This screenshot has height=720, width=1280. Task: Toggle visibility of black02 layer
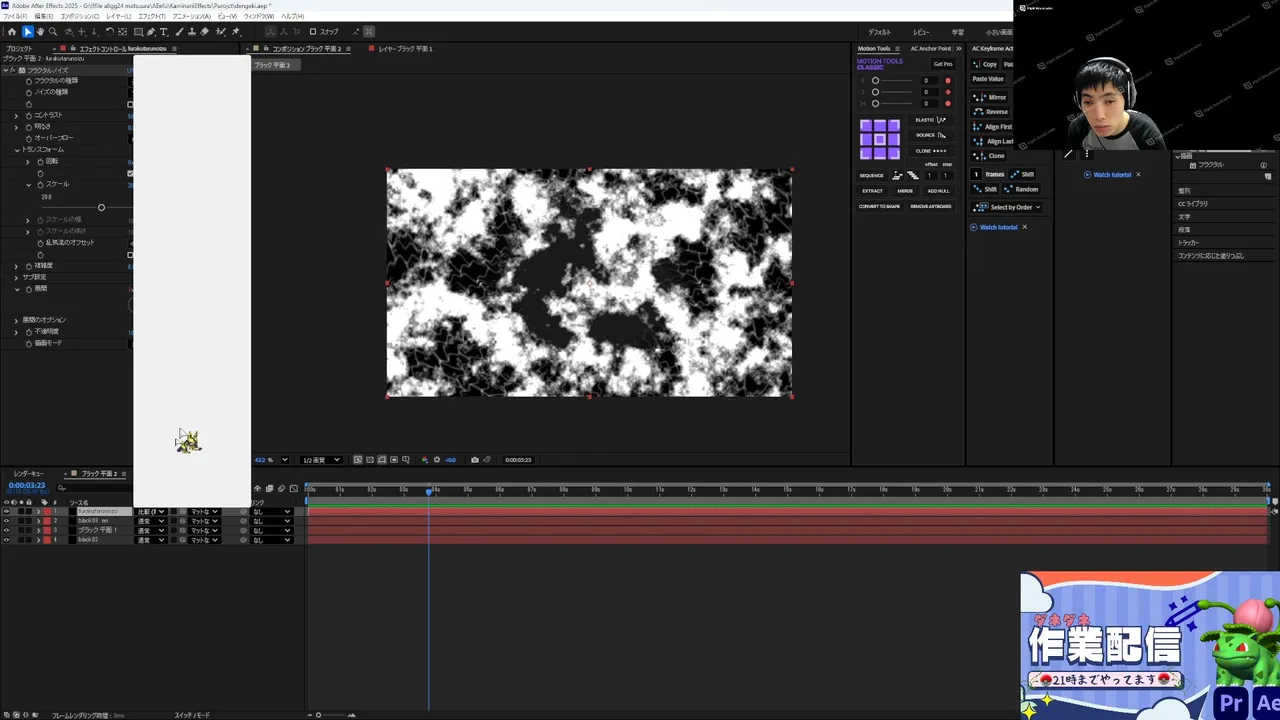tap(6, 540)
